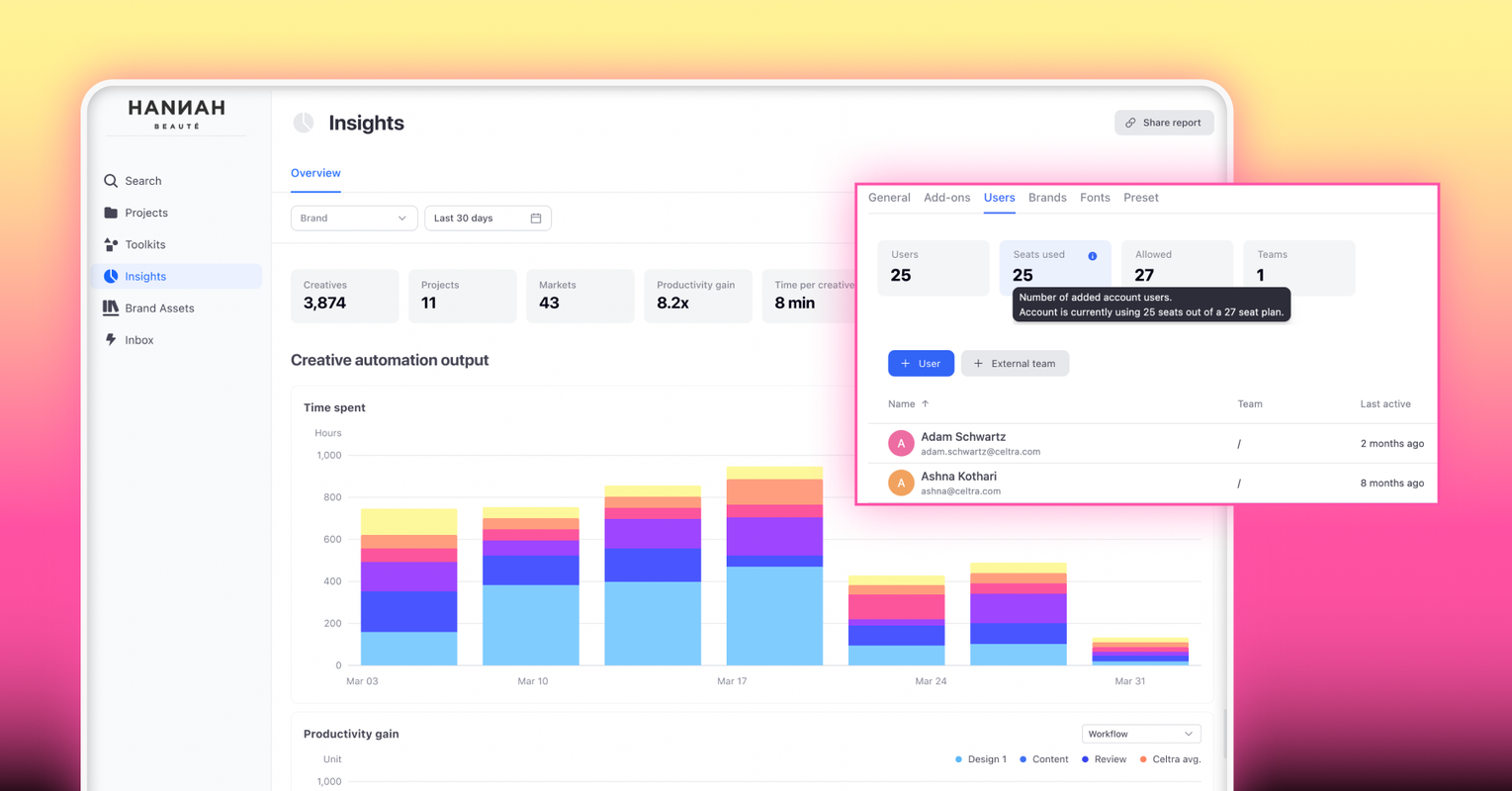This screenshot has width=1512, height=791.
Task: Expand the Workflow dropdown
Action: pos(1140,733)
